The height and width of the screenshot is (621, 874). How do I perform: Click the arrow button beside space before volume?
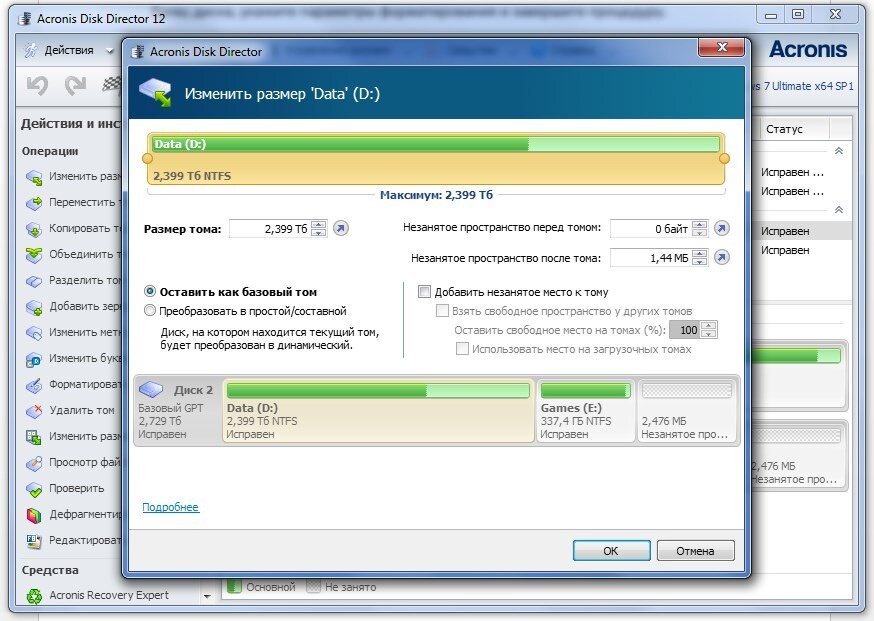click(x=722, y=228)
